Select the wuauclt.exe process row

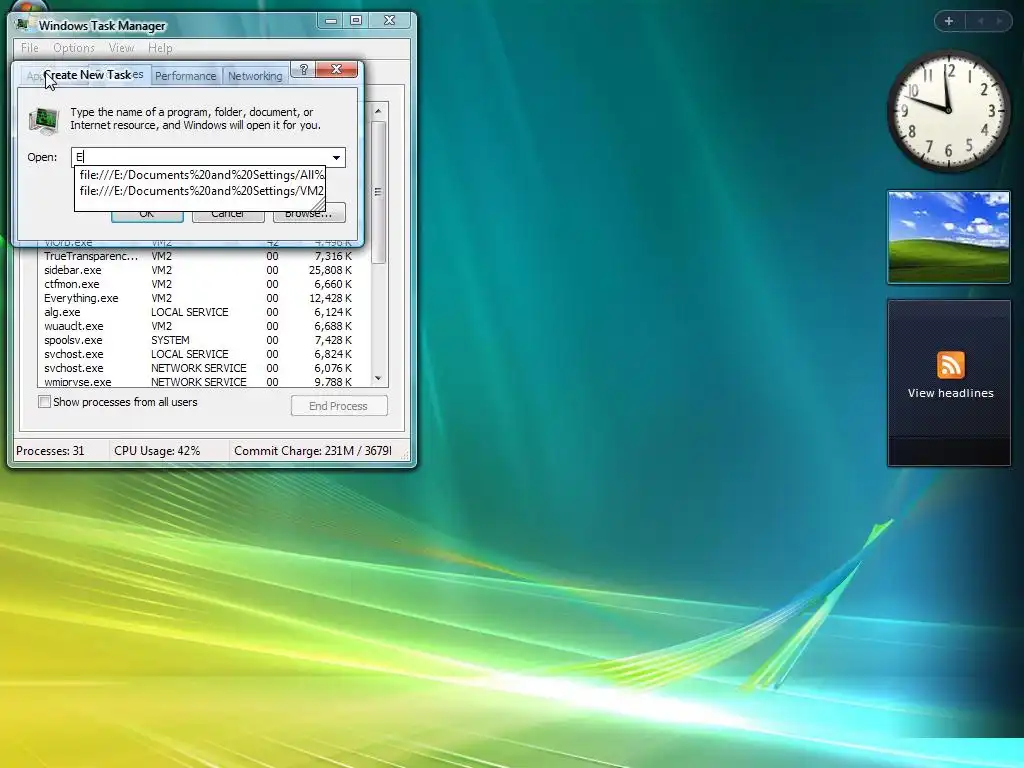(x=204, y=326)
